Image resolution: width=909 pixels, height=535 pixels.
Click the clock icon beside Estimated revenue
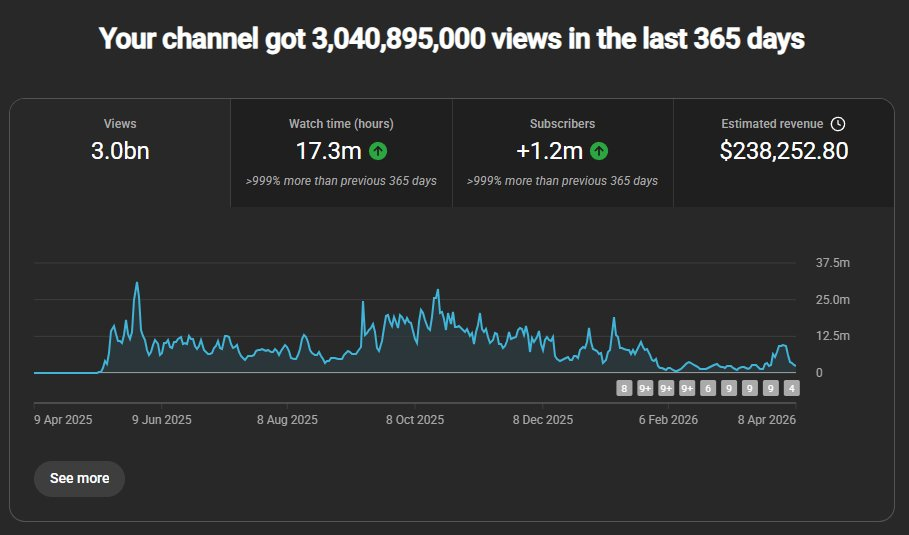tap(838, 124)
